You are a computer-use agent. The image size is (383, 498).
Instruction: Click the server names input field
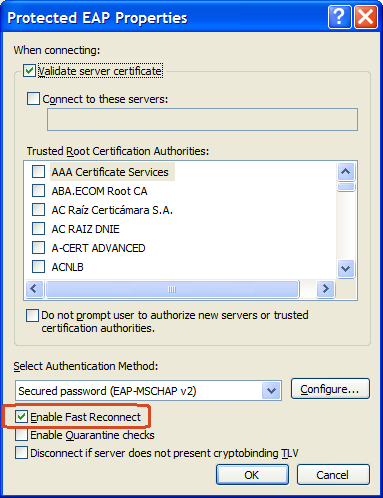coord(202,119)
